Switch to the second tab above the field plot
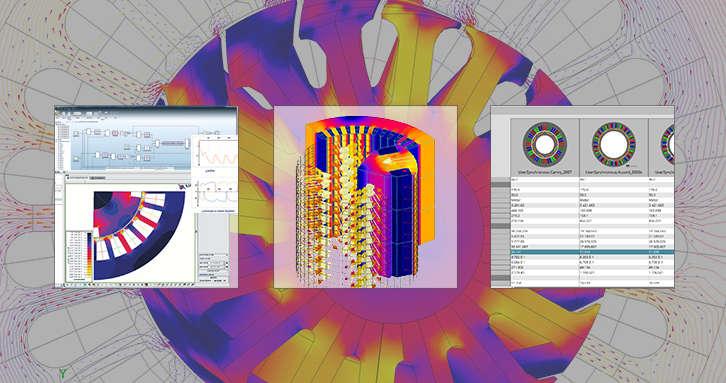The image size is (726, 383). (x=98, y=177)
